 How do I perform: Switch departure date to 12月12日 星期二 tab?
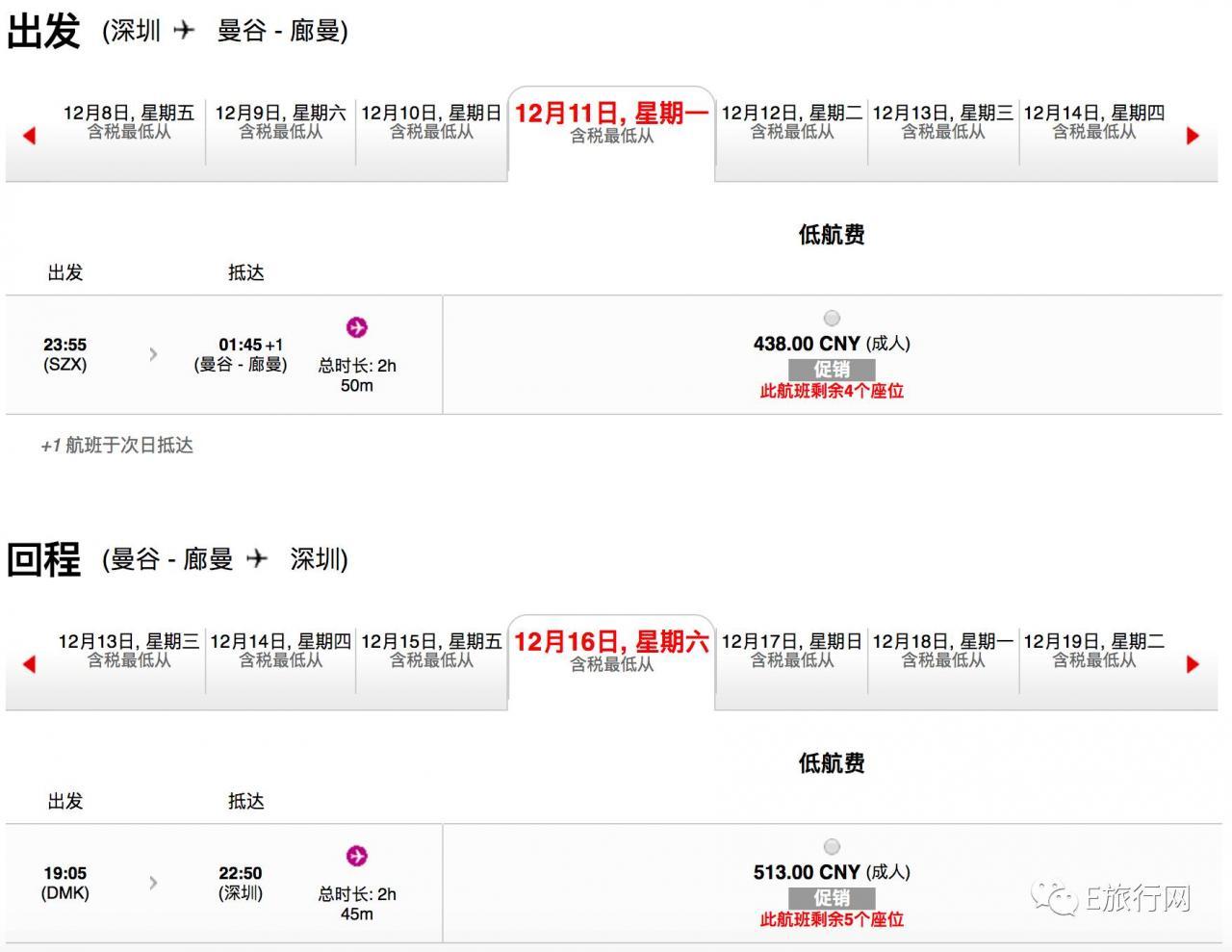[x=792, y=122]
